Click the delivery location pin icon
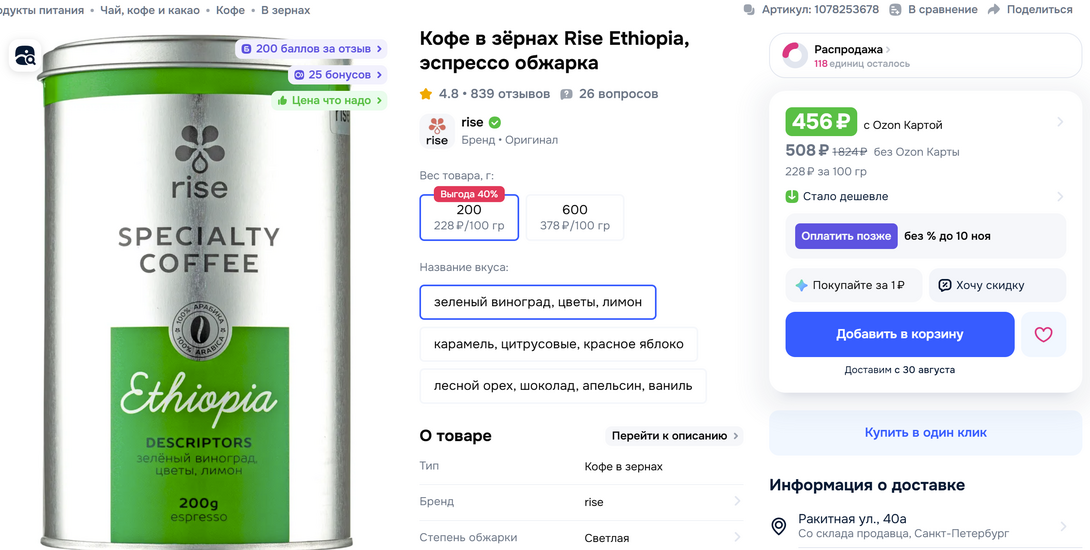Screen dimensions: 1090x550 coord(779,526)
